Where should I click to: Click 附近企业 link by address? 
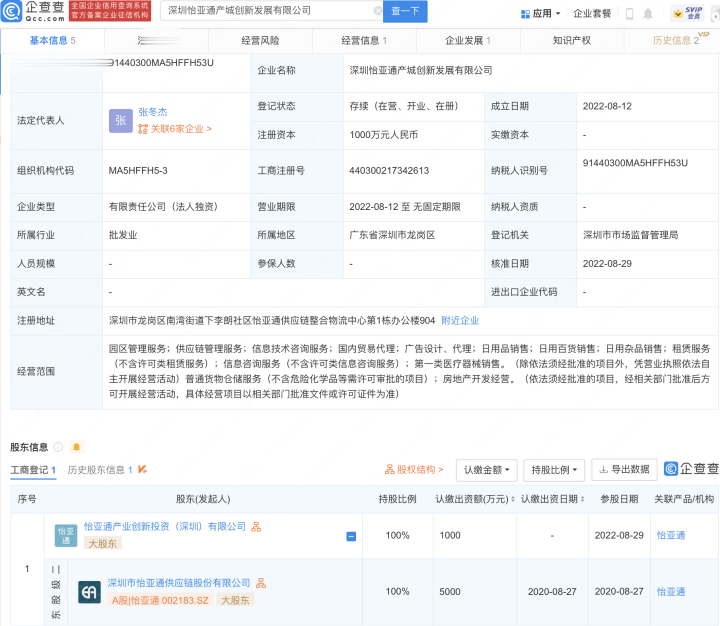coord(460,321)
